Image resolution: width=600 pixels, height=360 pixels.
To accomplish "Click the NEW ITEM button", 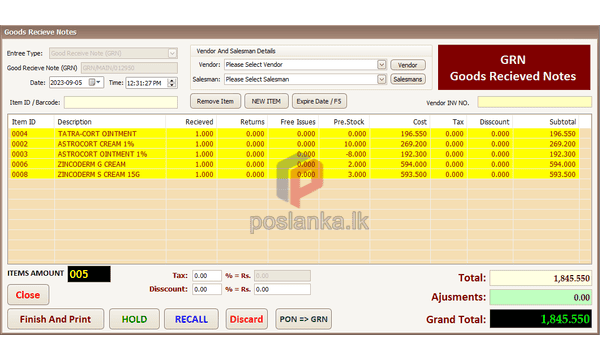I will [266, 101].
